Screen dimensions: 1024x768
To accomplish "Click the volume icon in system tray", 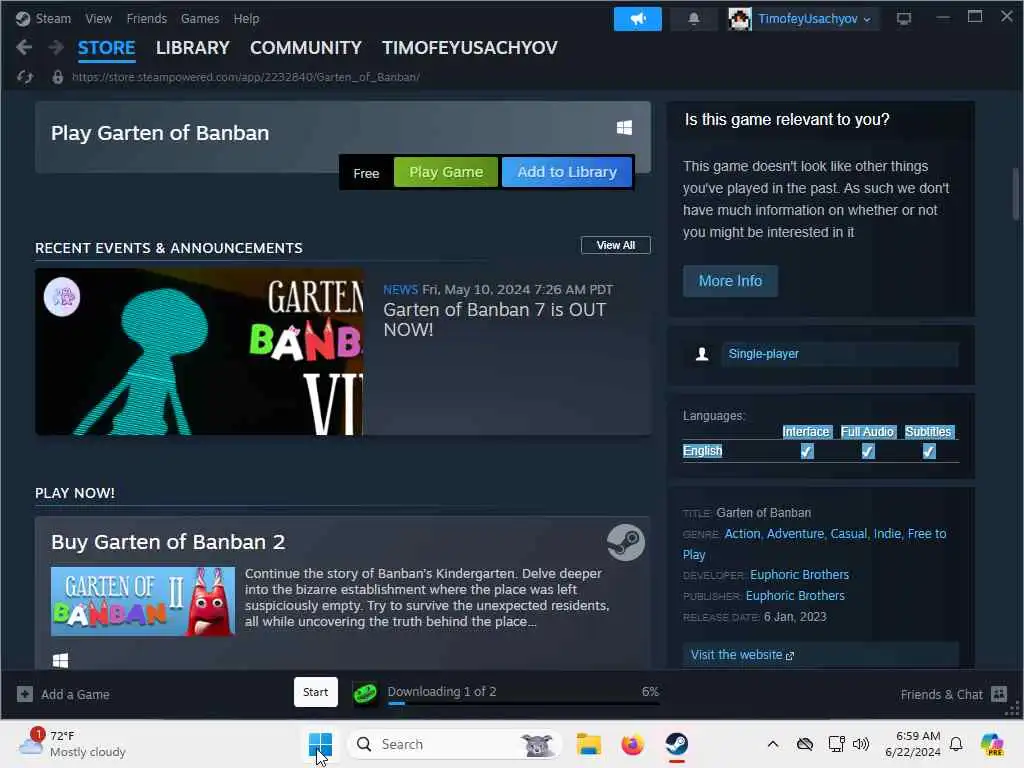I will [861, 744].
